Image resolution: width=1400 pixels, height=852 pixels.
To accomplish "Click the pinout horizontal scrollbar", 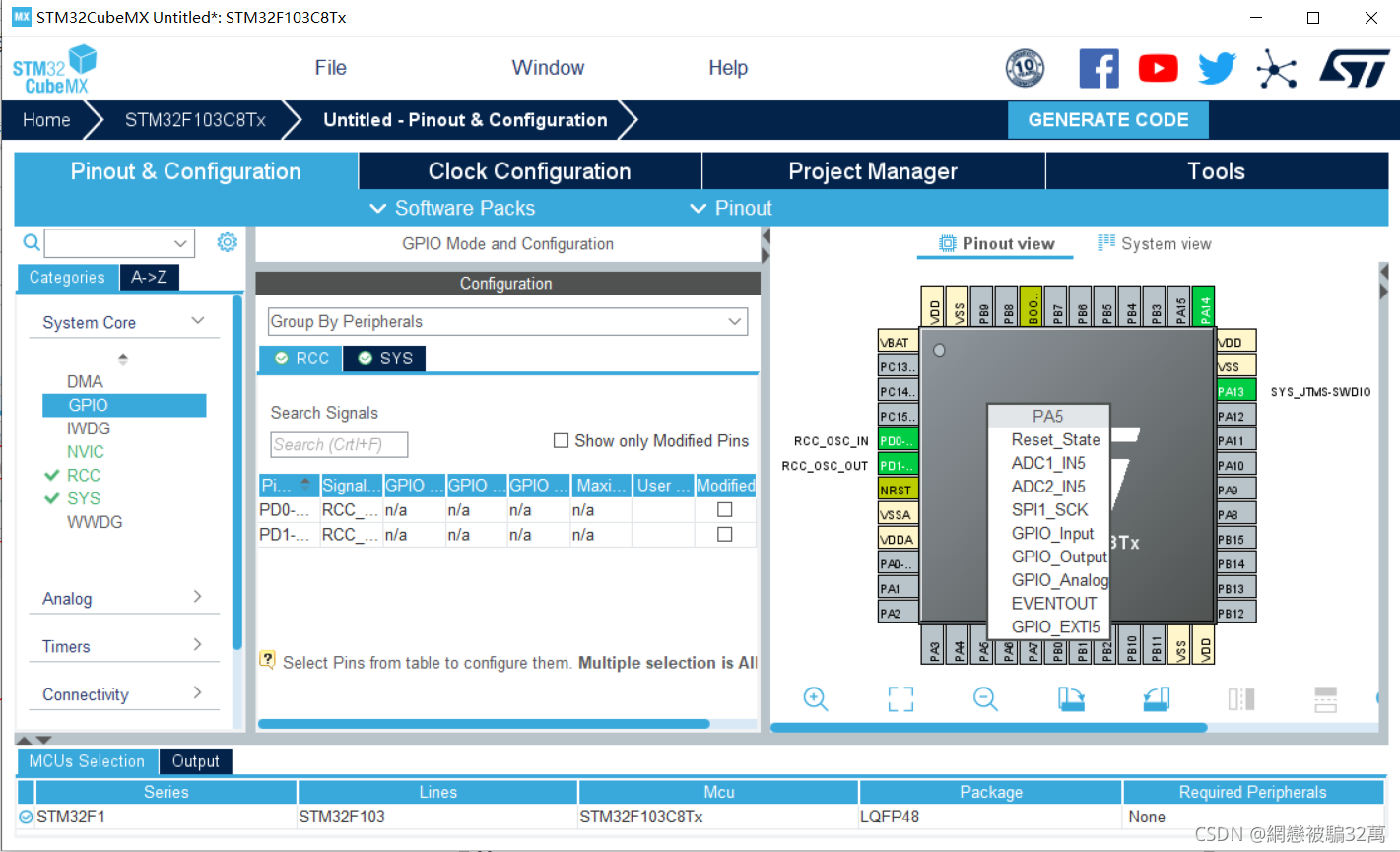I will pos(988,728).
